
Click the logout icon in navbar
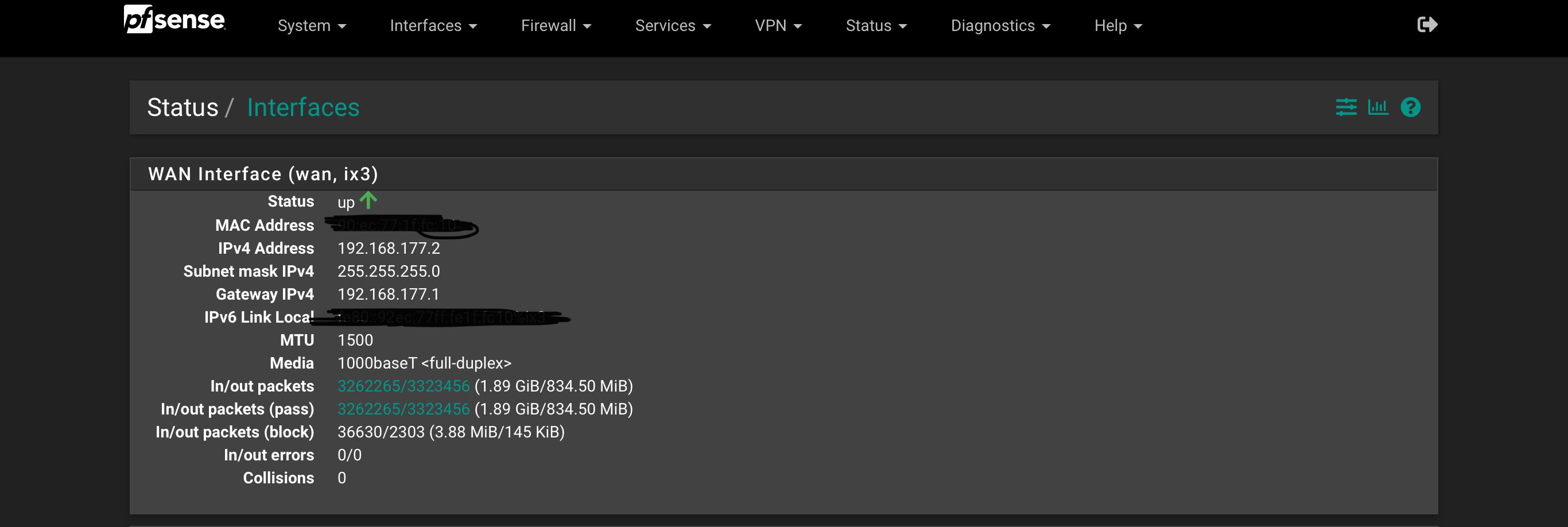(1427, 24)
